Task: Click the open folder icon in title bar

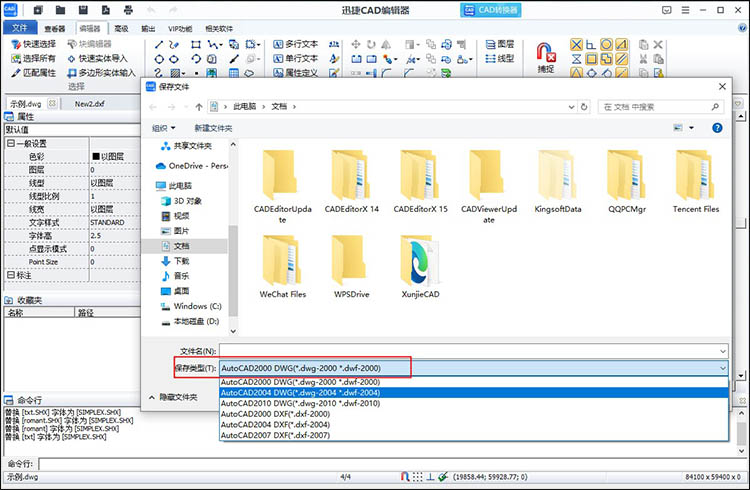Action: (60, 10)
